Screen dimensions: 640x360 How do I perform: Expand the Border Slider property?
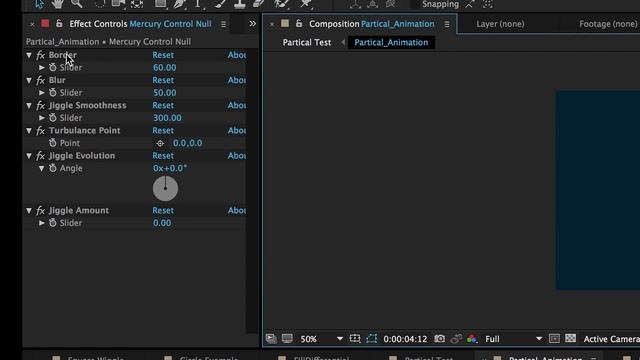[42, 67]
